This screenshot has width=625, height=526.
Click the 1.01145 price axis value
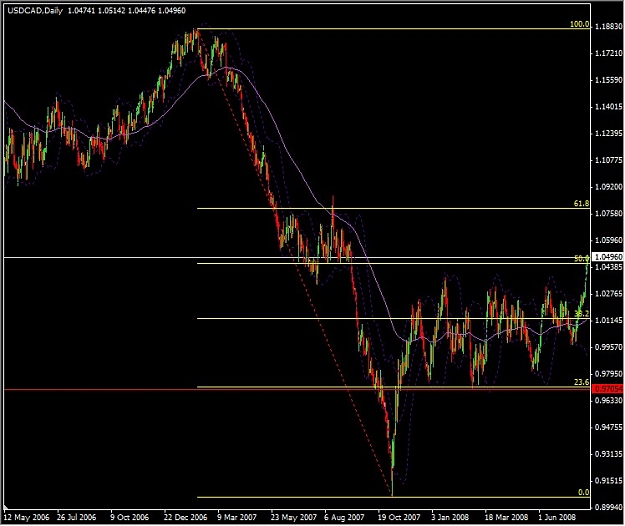click(x=608, y=320)
